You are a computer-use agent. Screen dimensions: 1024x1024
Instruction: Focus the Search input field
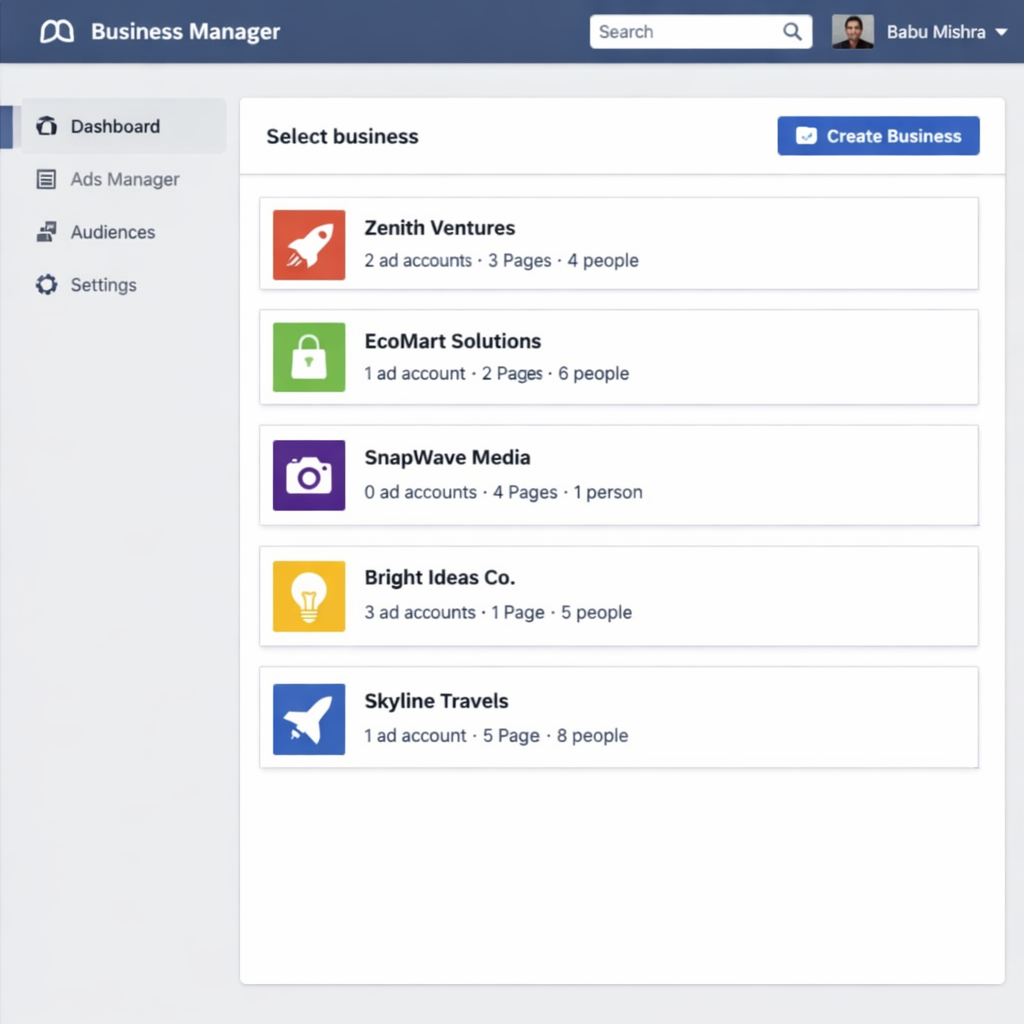pos(701,31)
